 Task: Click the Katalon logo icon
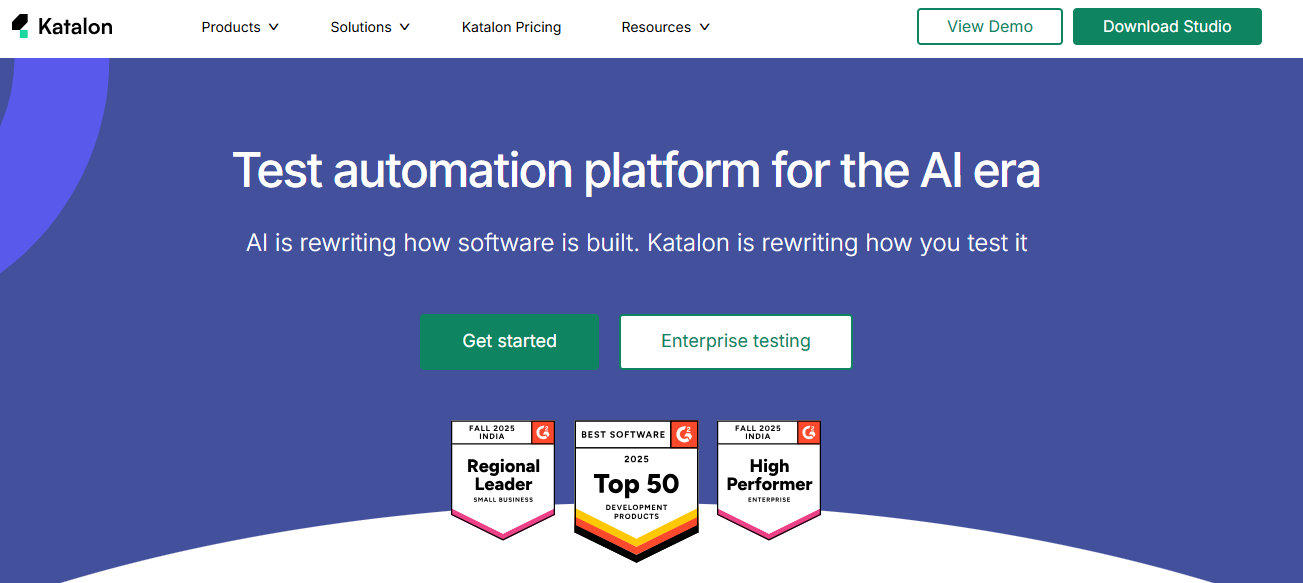pos(20,26)
